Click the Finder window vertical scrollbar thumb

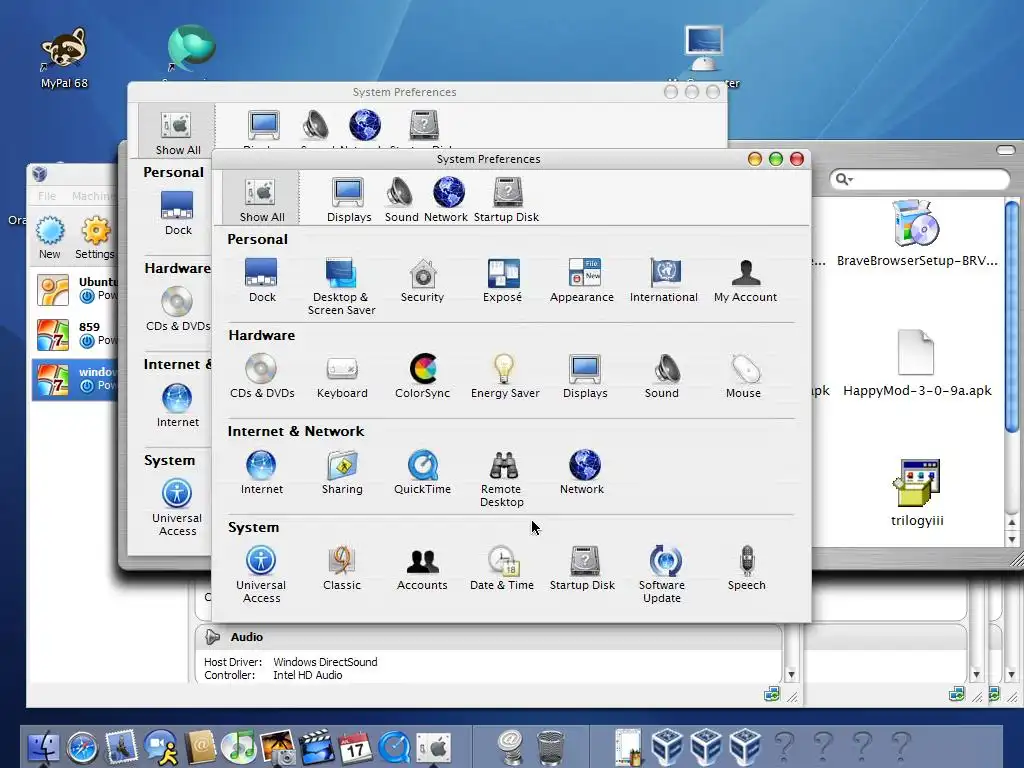[x=1012, y=317]
